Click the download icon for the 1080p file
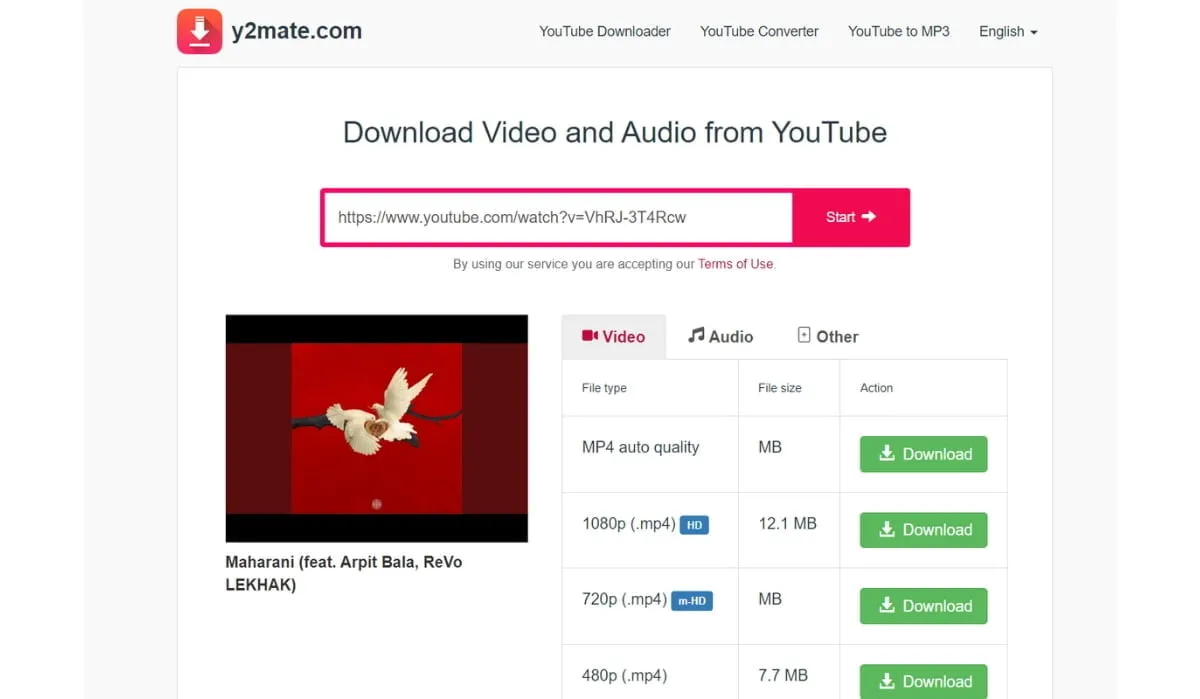Image resolution: width=1200 pixels, height=699 pixels. 888,530
